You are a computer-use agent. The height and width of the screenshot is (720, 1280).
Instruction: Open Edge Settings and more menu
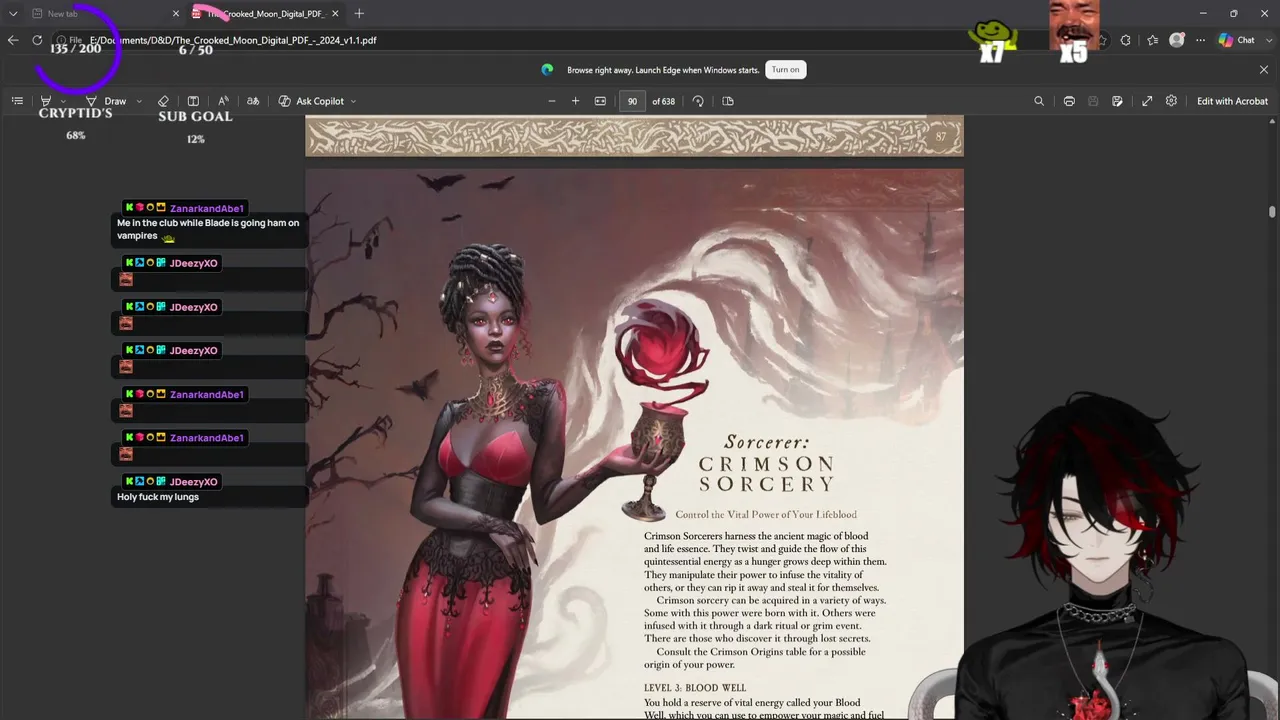[x=1200, y=40]
